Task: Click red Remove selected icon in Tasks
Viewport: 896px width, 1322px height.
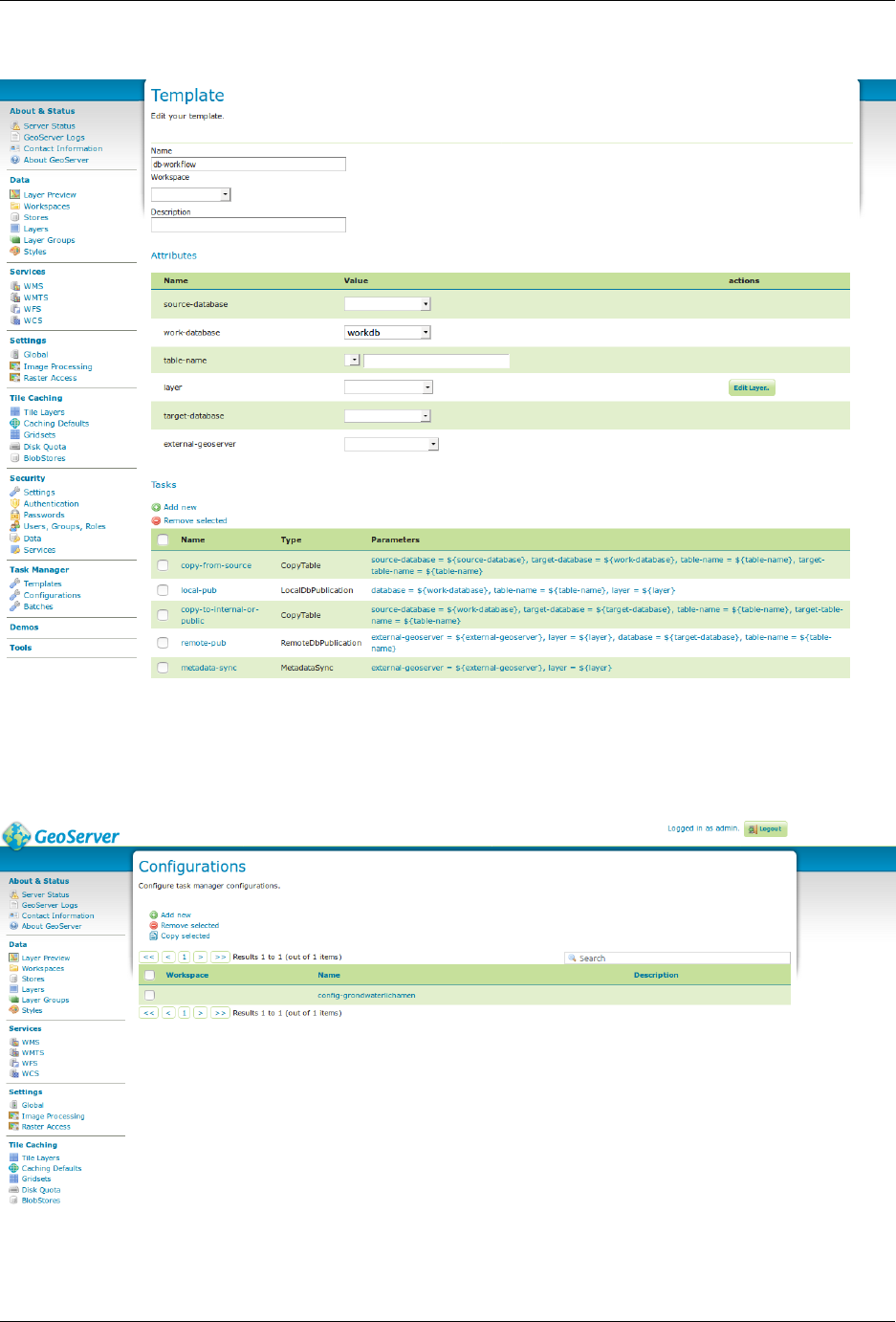Action: pyautogui.click(x=156, y=520)
